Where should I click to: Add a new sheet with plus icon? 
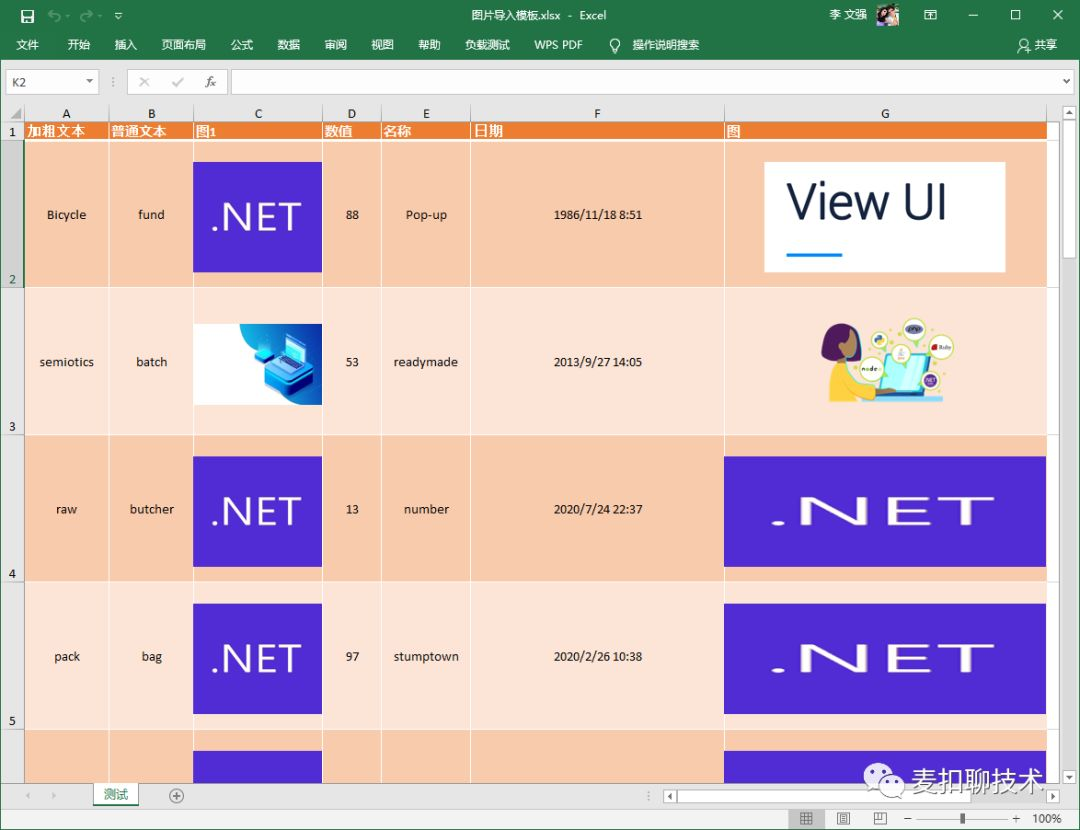pyautogui.click(x=176, y=796)
